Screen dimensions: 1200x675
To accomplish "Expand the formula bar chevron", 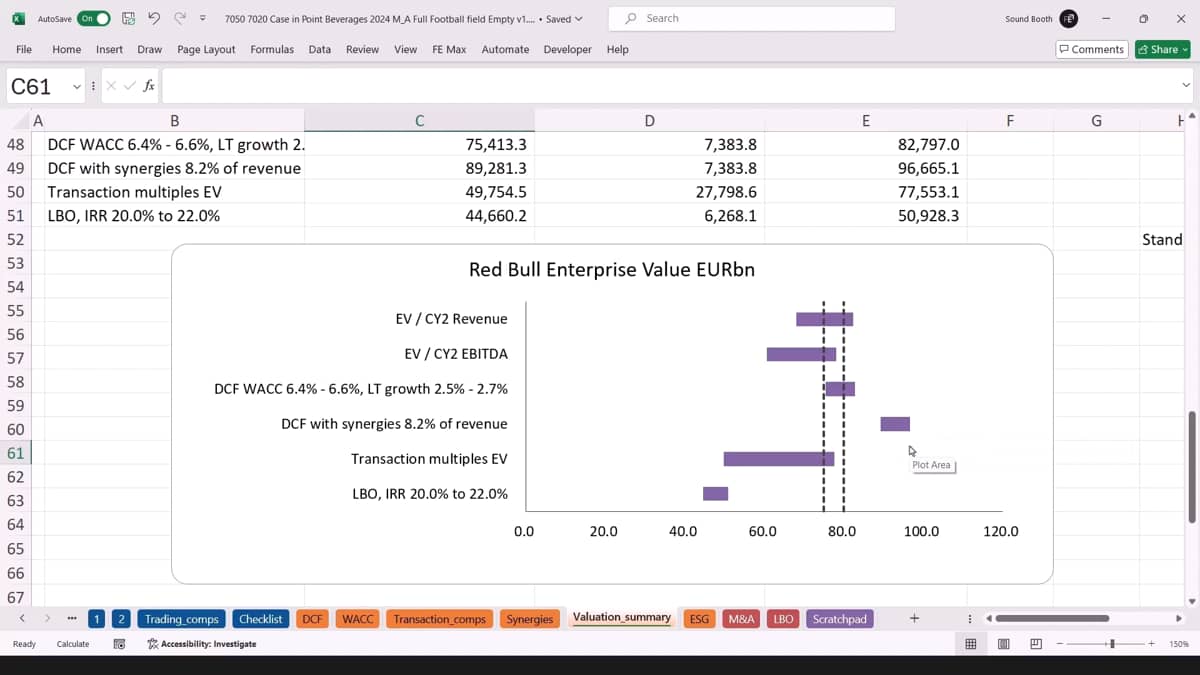I will point(1186,86).
